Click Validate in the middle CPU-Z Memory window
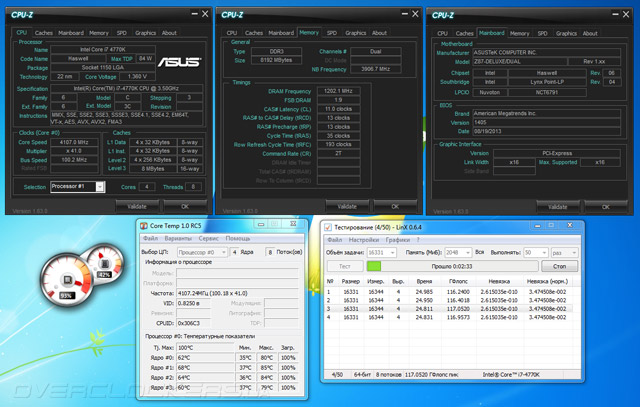 pos(347,207)
